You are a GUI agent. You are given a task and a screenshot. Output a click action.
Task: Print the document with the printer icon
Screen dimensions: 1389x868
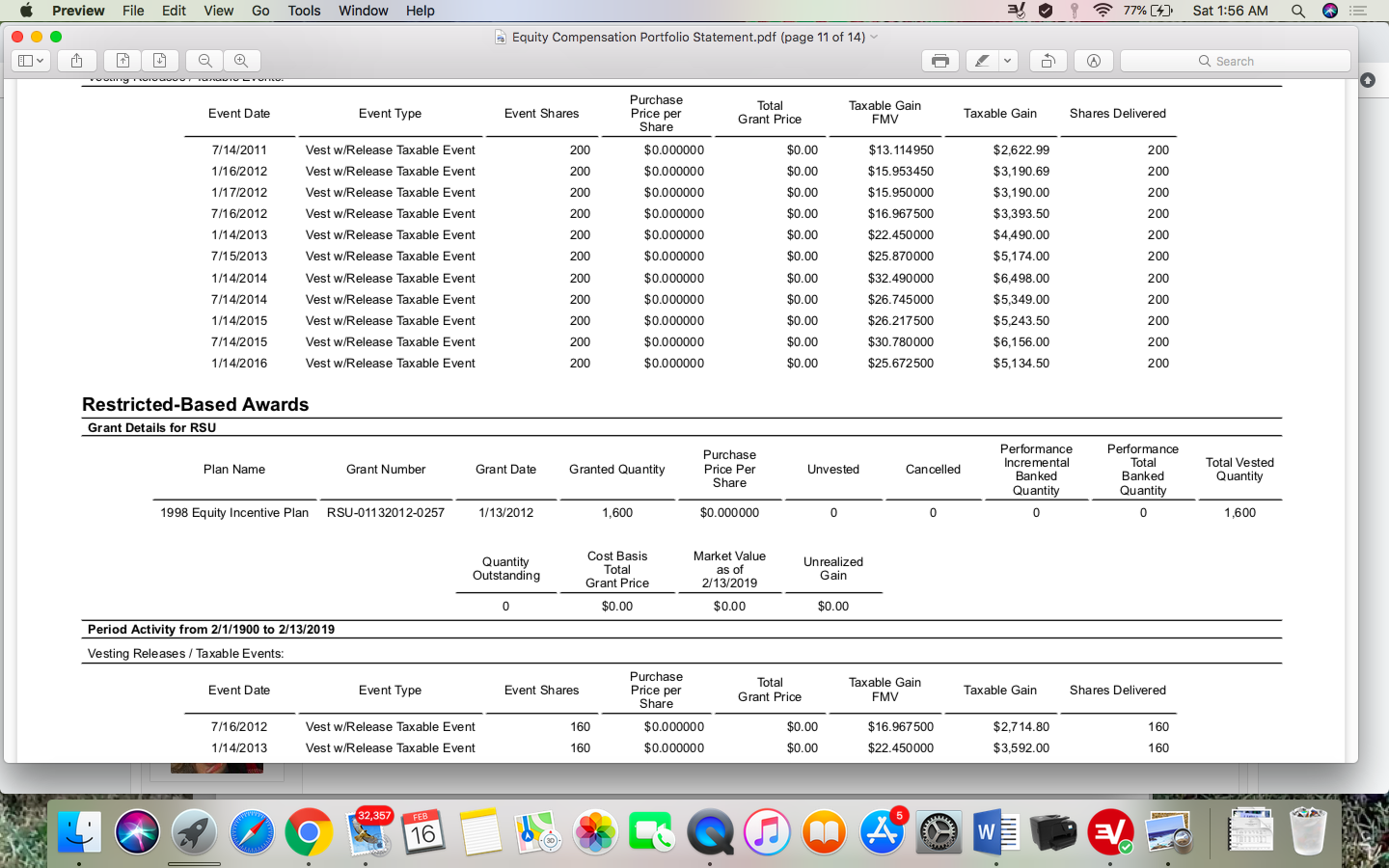click(x=940, y=61)
